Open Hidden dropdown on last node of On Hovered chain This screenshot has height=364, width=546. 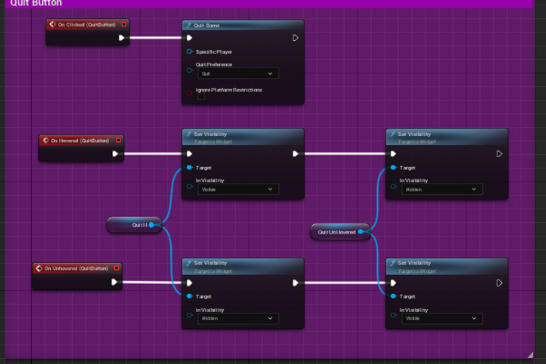coord(442,189)
